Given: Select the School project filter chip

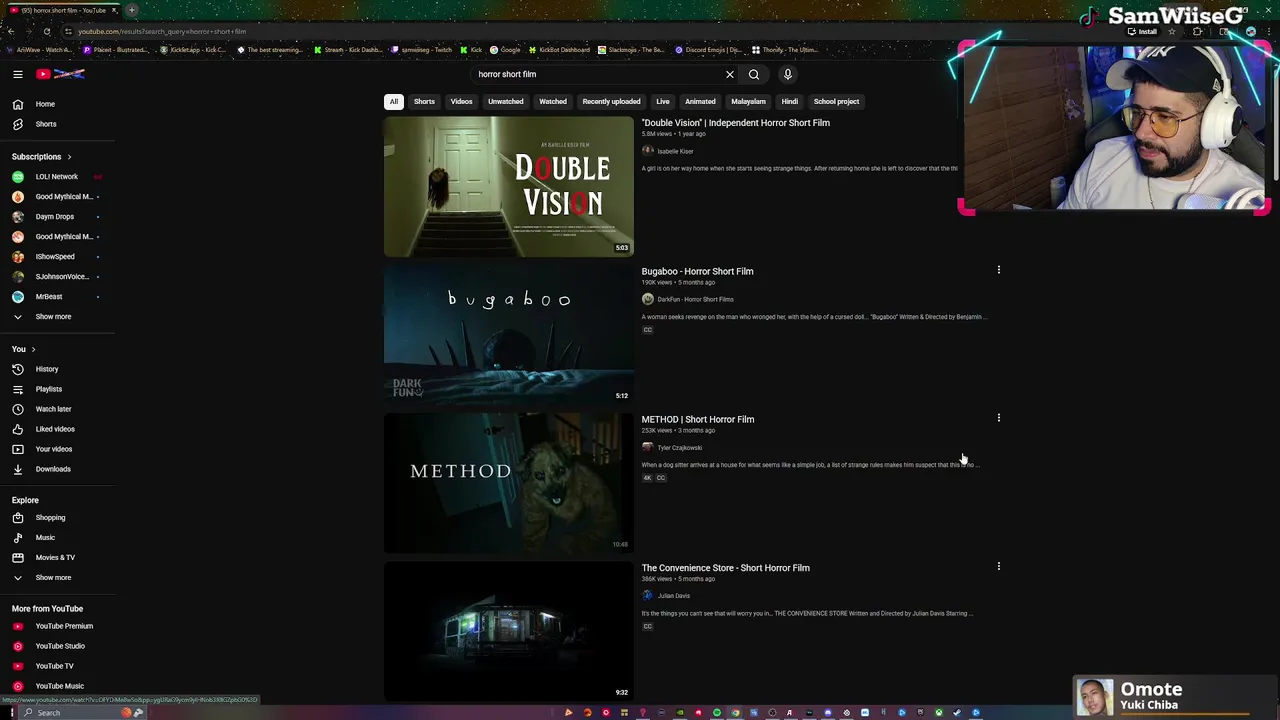Looking at the screenshot, I should 836,101.
